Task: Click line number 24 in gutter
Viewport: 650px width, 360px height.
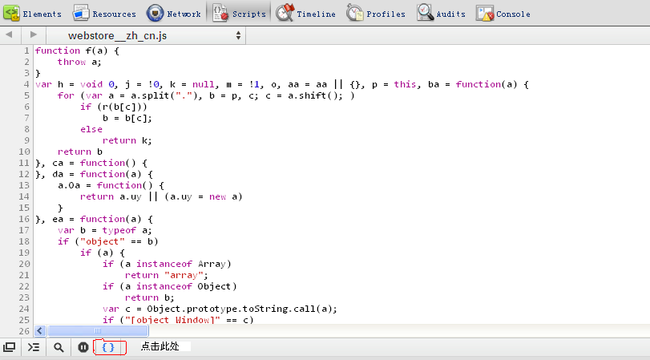Action: point(24,309)
